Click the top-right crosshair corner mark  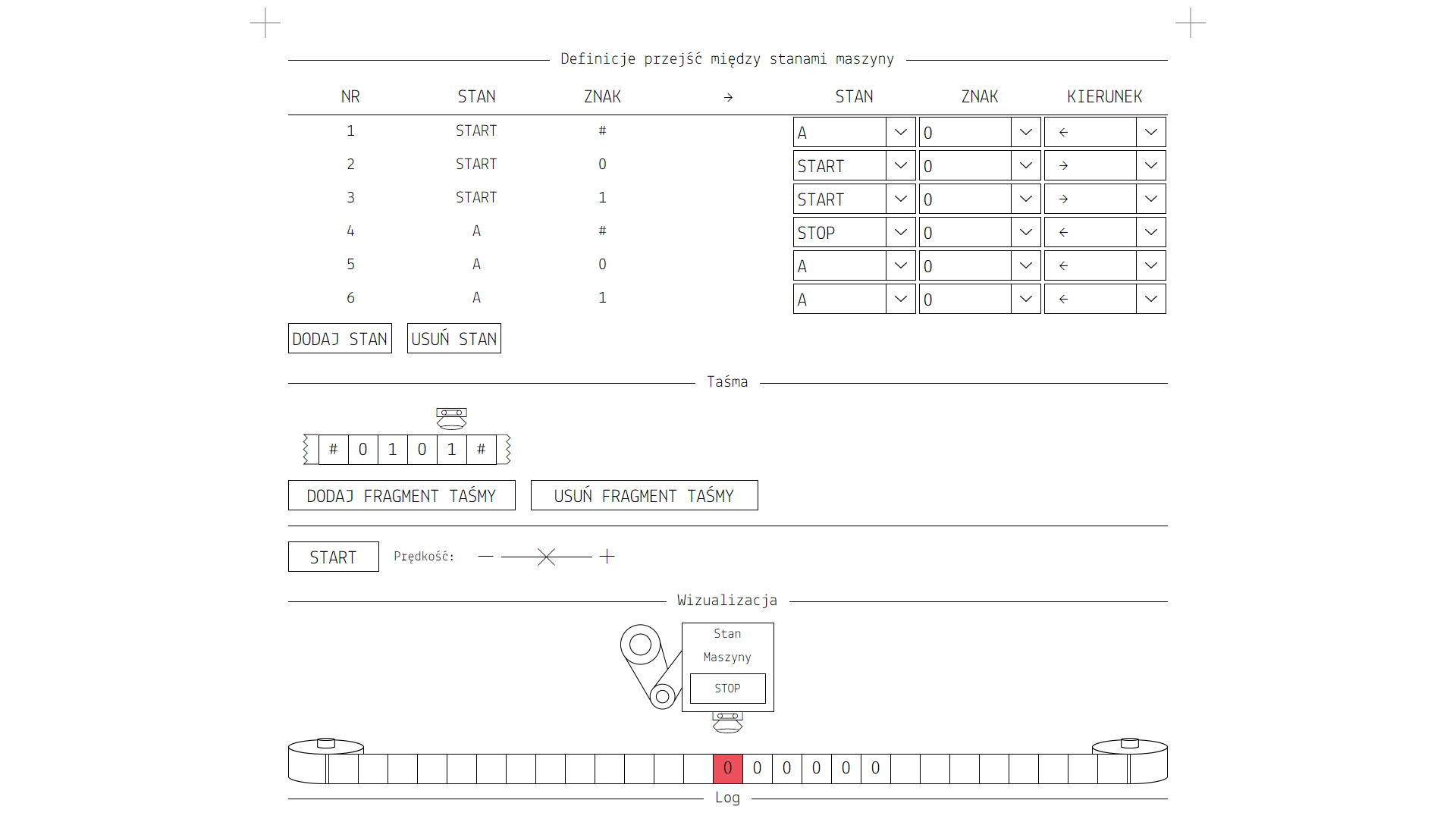1190,23
